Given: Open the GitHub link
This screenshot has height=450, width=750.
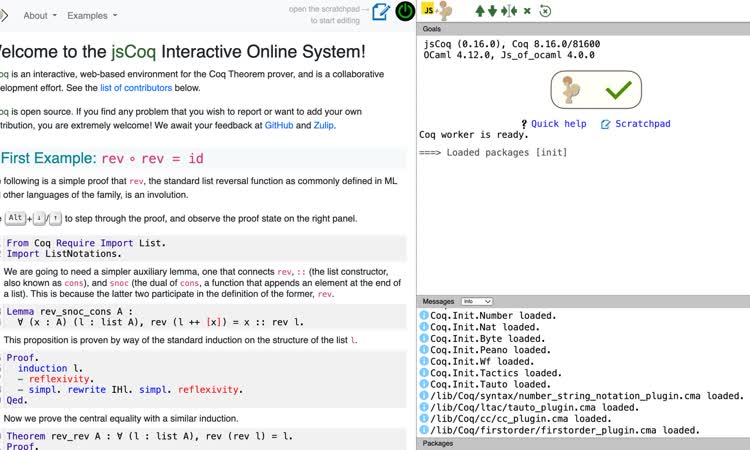Looking at the screenshot, I should point(279,125).
